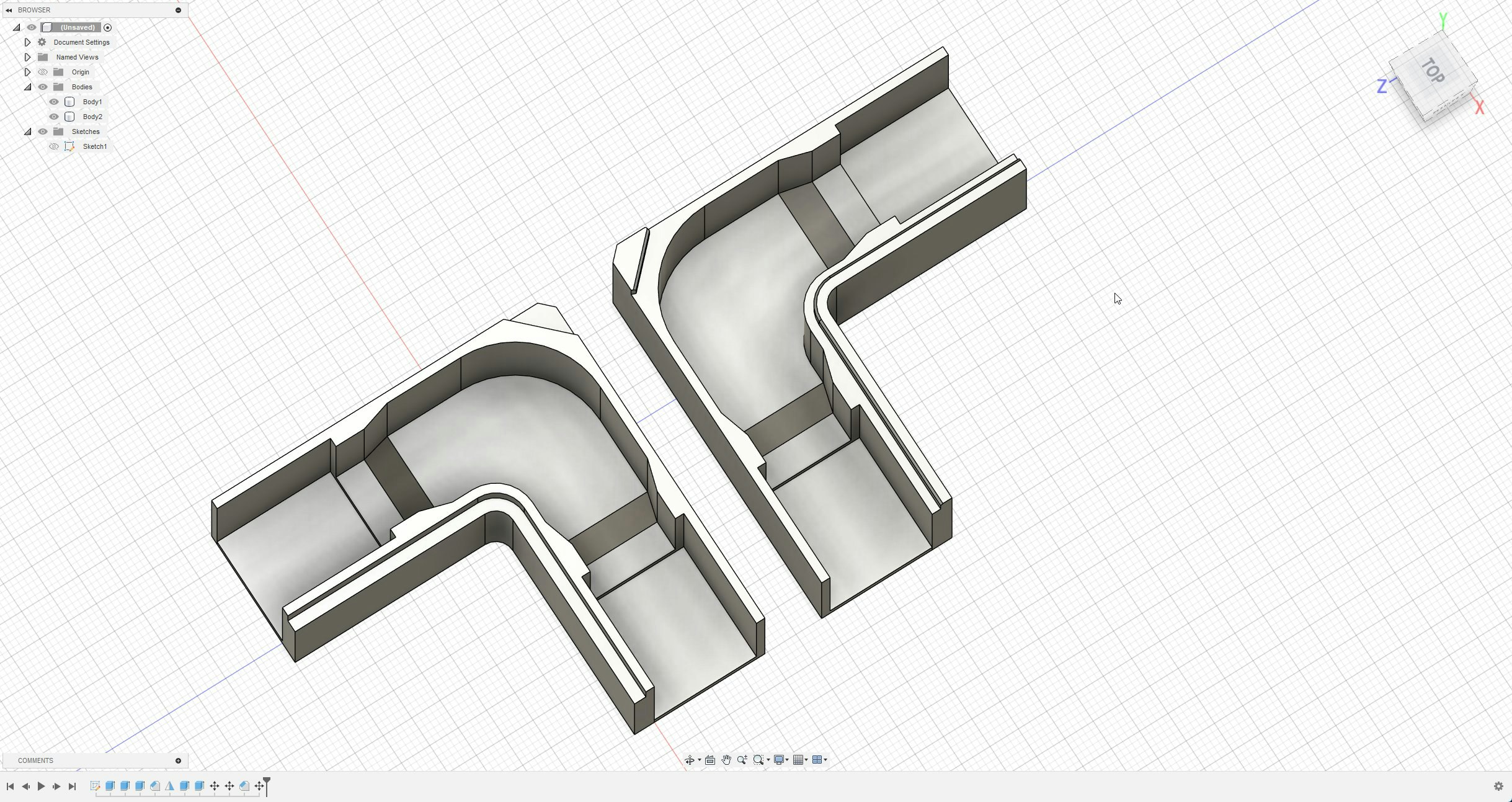Open the Display Settings monitor icon
Screen dimensions: 1512x802
[779, 760]
